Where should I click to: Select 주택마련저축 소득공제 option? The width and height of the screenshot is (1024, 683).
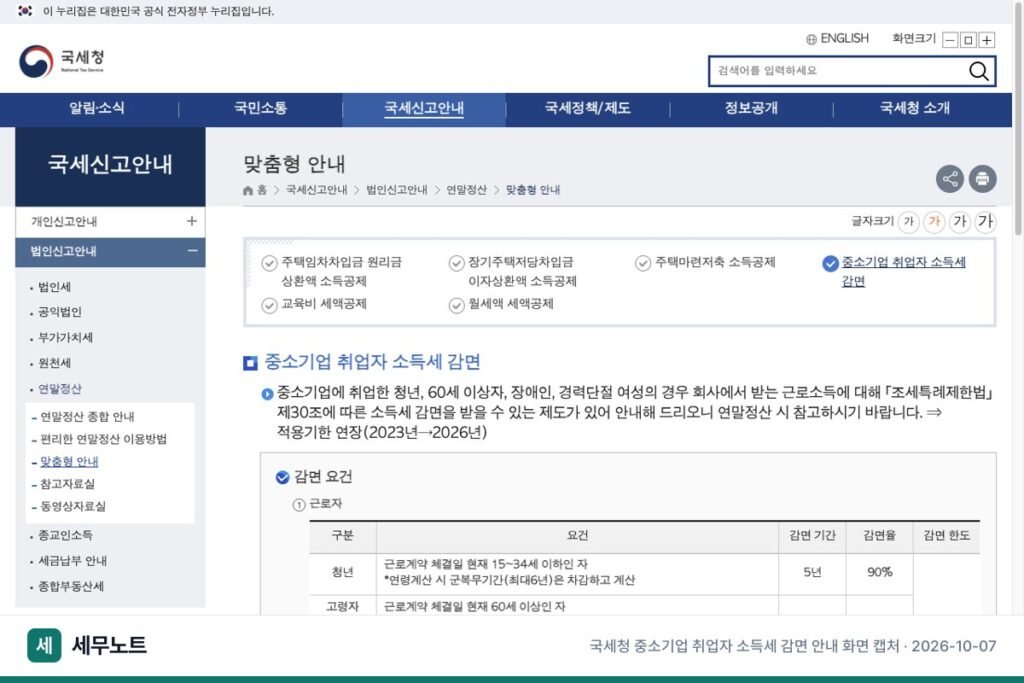tap(705, 262)
